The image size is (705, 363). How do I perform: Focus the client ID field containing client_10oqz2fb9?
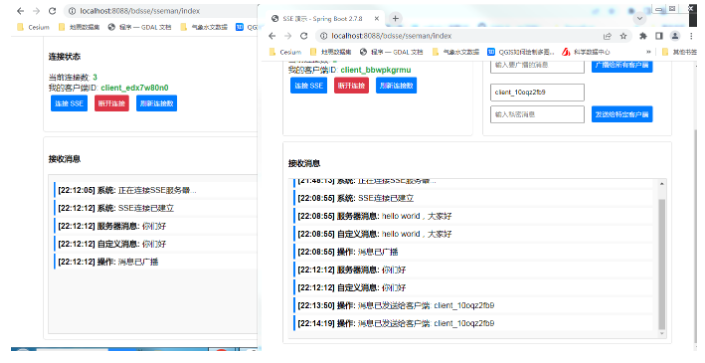537,92
